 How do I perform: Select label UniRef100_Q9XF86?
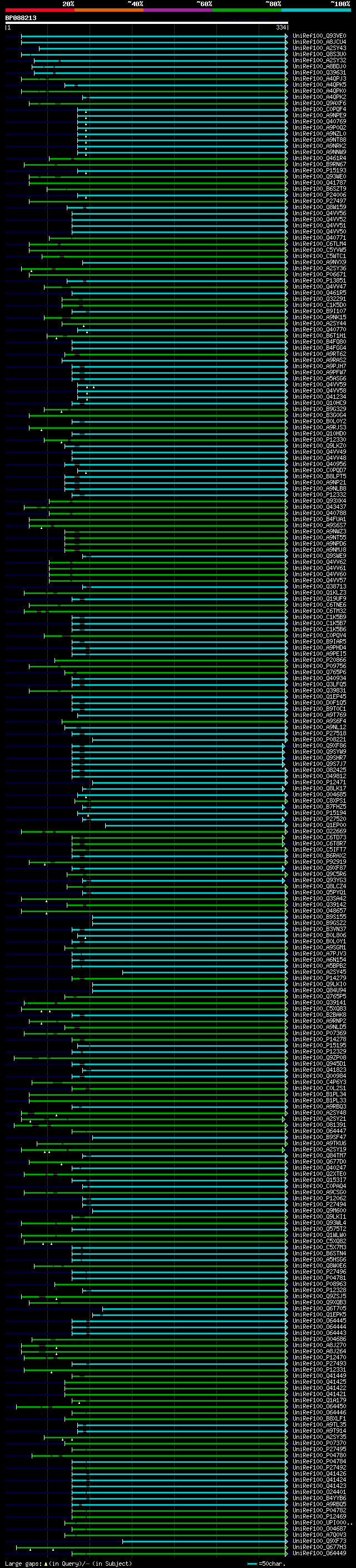pos(319,746)
